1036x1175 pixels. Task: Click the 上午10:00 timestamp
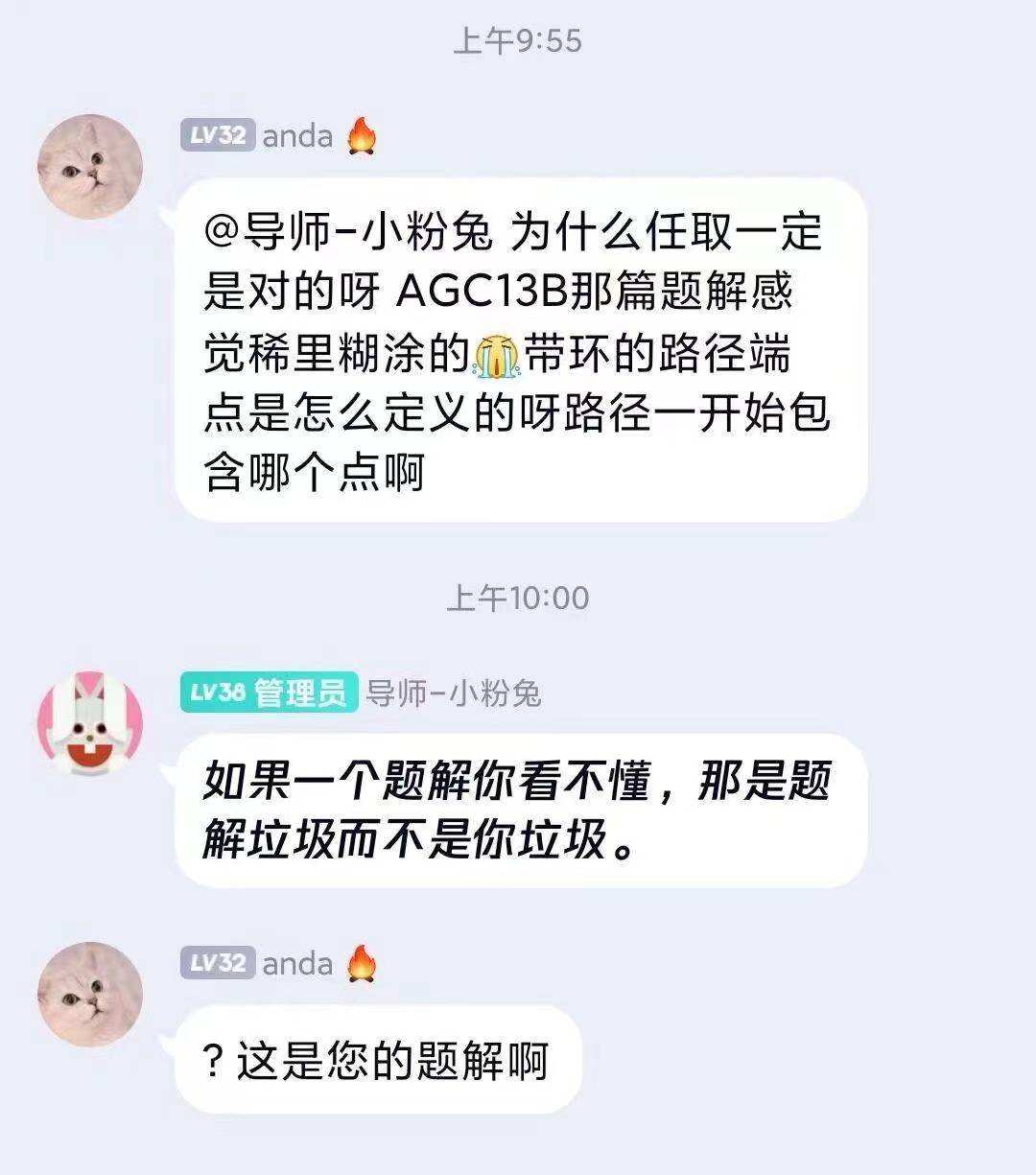coord(518,599)
